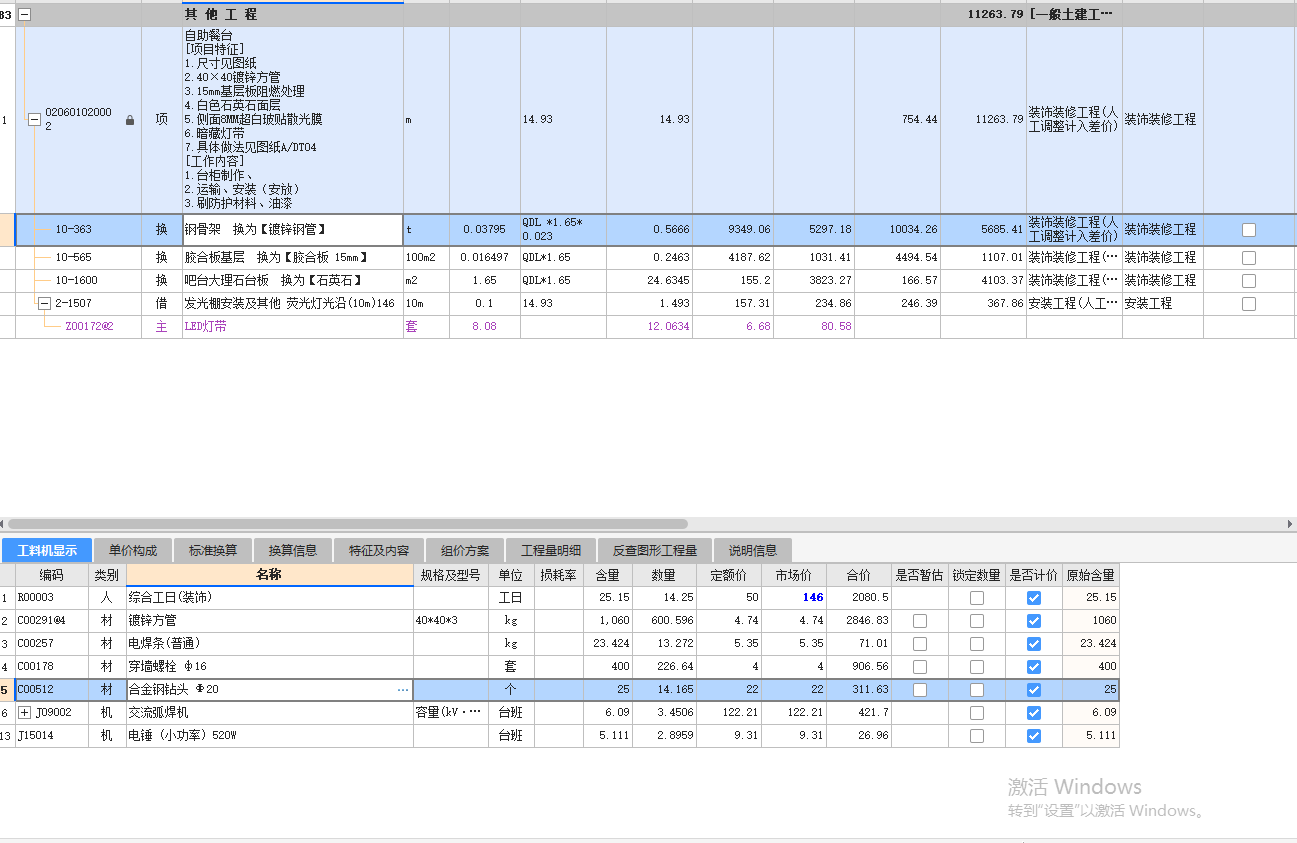Click the lock icon on item 020601020002
Viewport: 1297px width, 843px height.
[129, 120]
